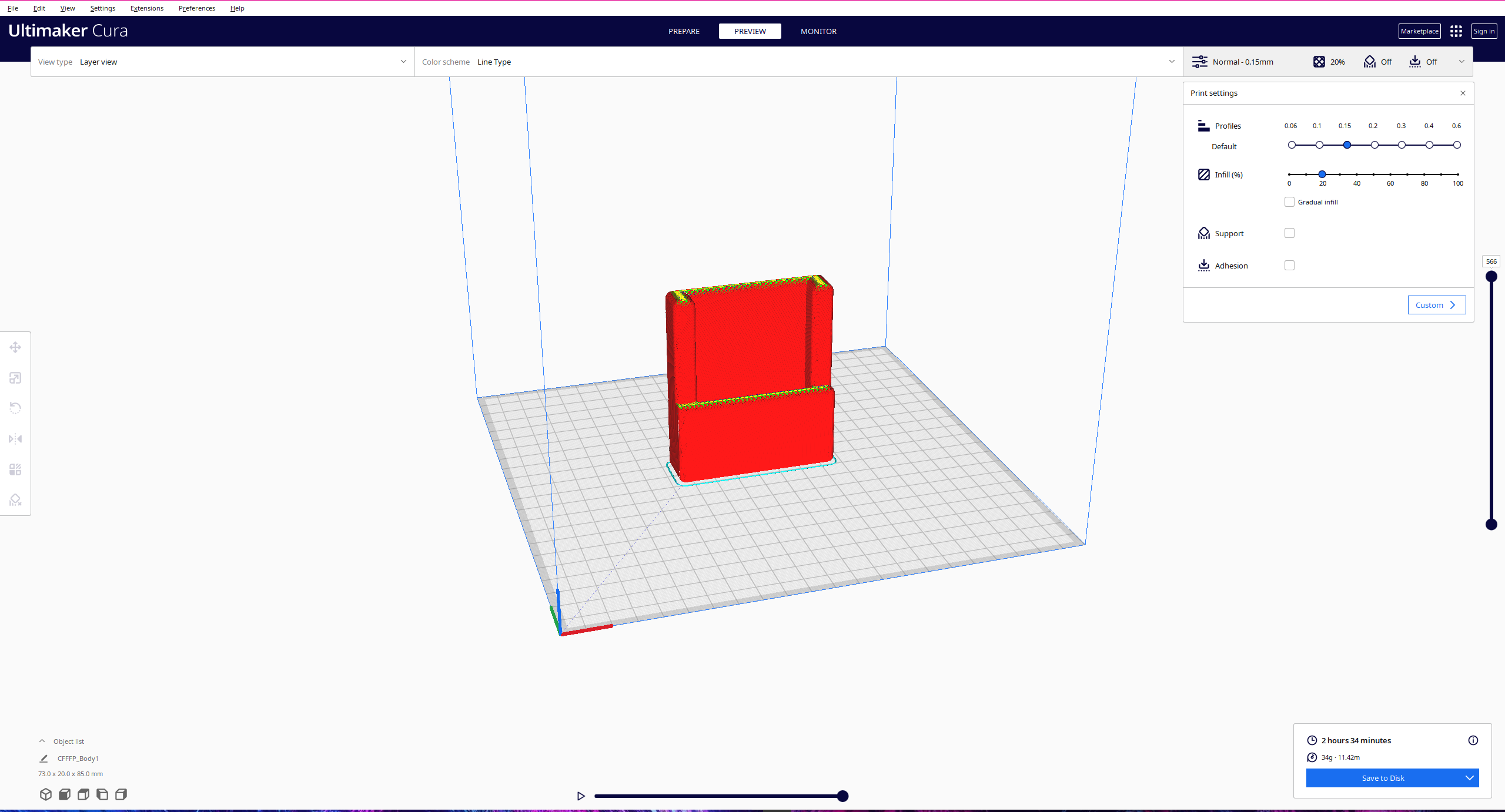This screenshot has width=1505, height=812.
Task: Expand the Save to Disk options arrow
Action: [1469, 778]
